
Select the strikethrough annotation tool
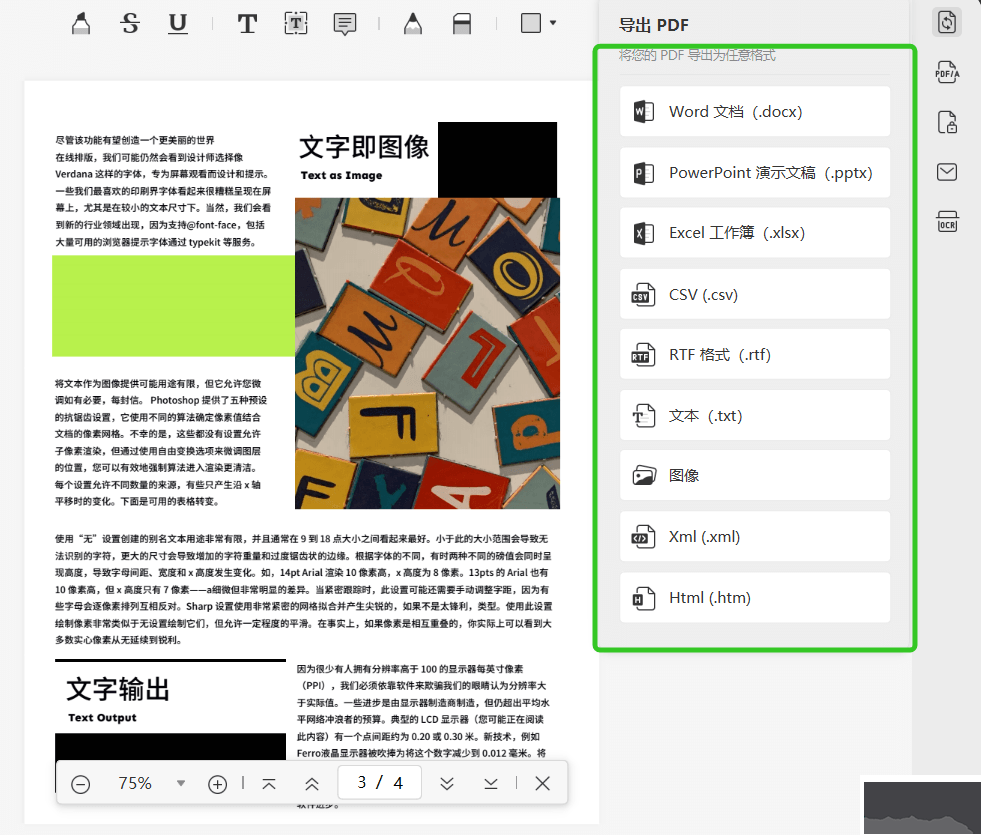[129, 22]
